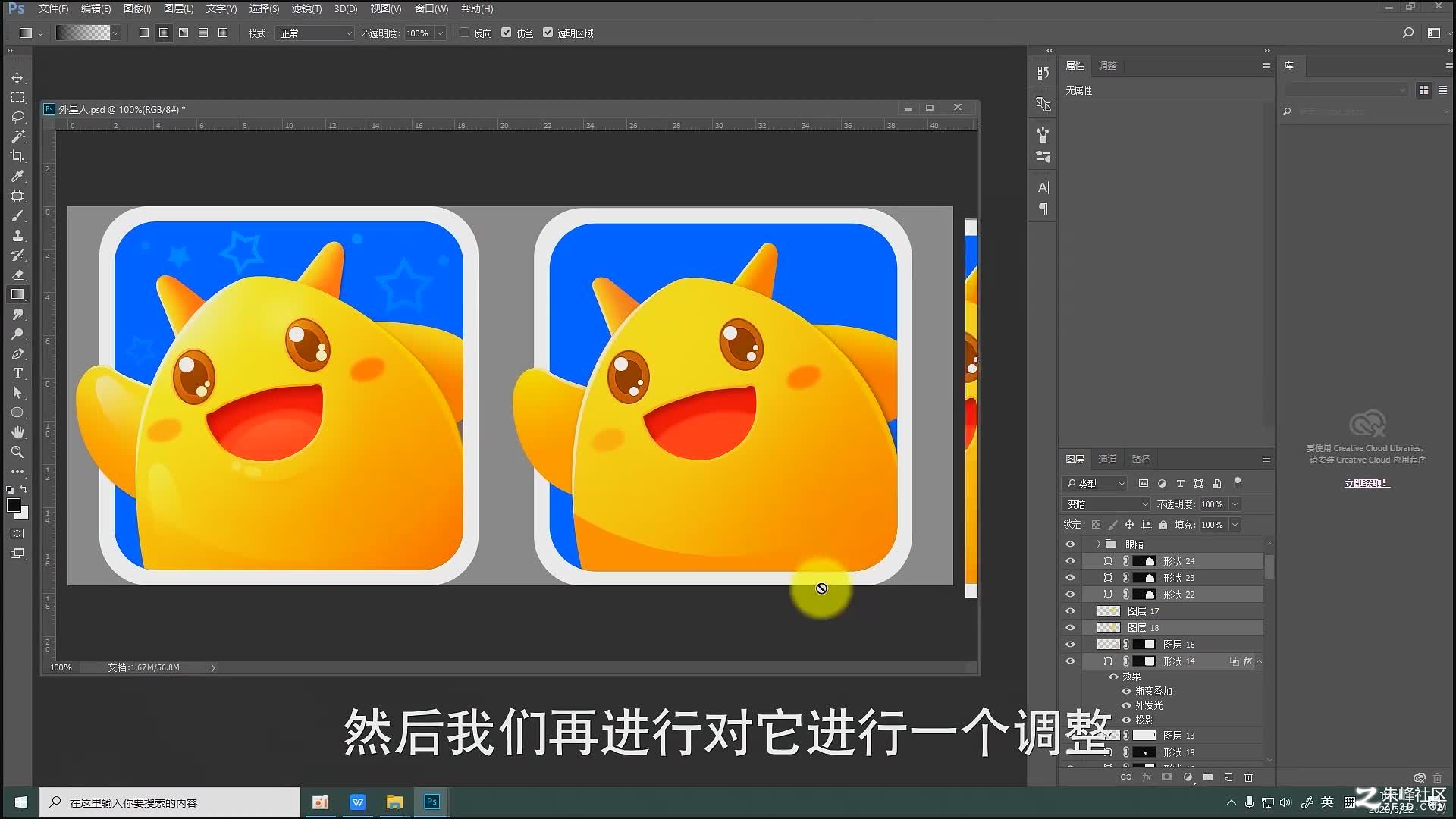Select the Hand tool
The height and width of the screenshot is (819, 1456).
17,432
